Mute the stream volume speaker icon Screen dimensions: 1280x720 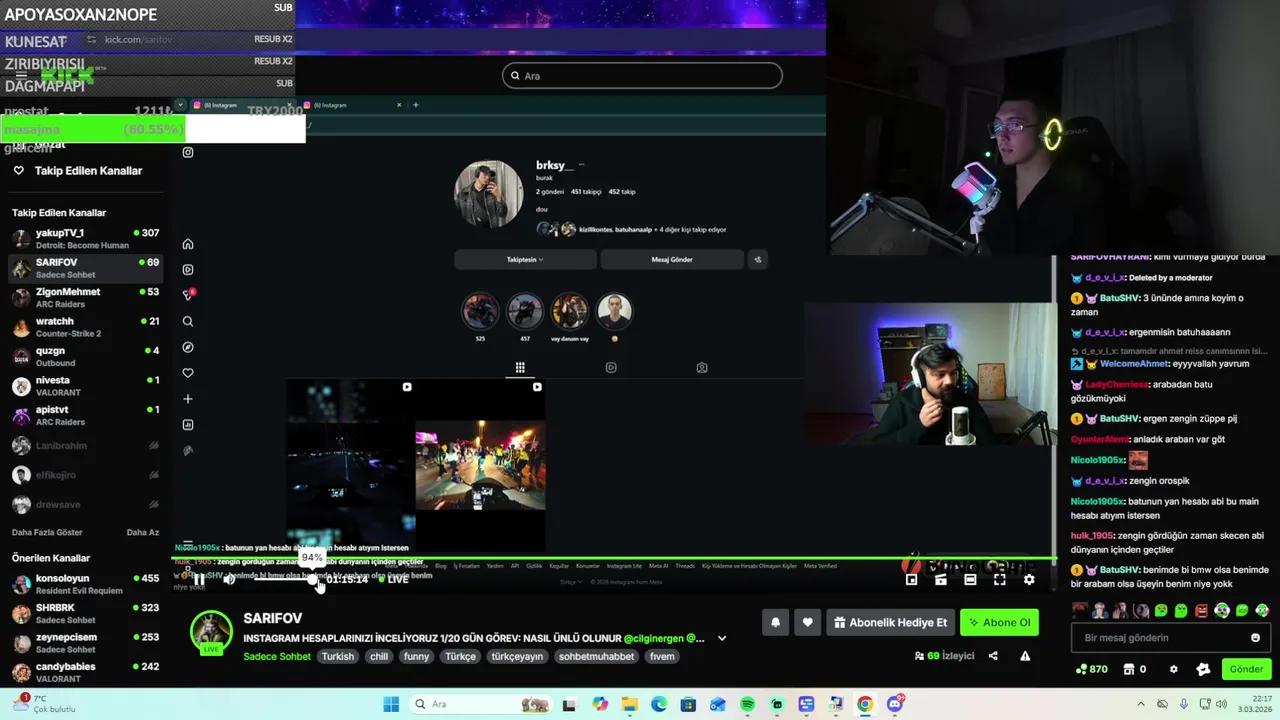tap(229, 579)
